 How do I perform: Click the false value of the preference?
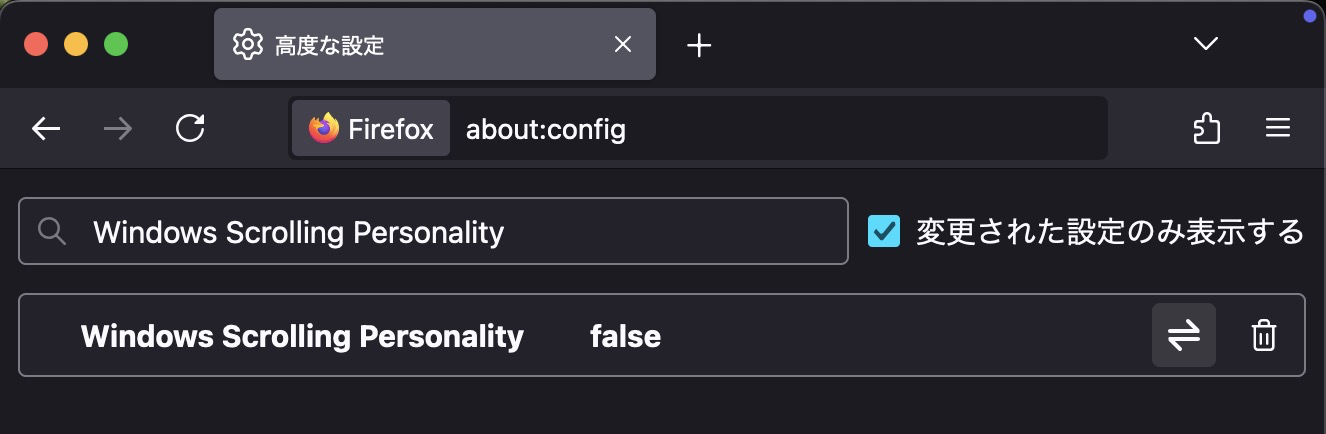625,337
